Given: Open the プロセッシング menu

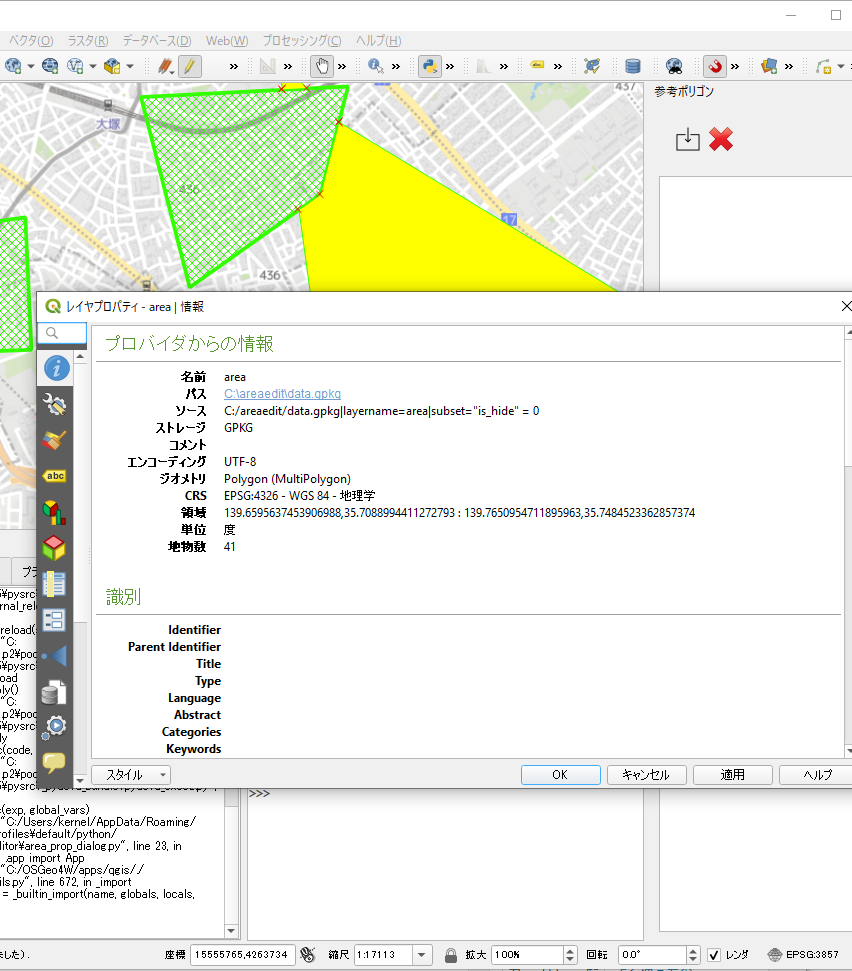Looking at the screenshot, I should point(301,41).
